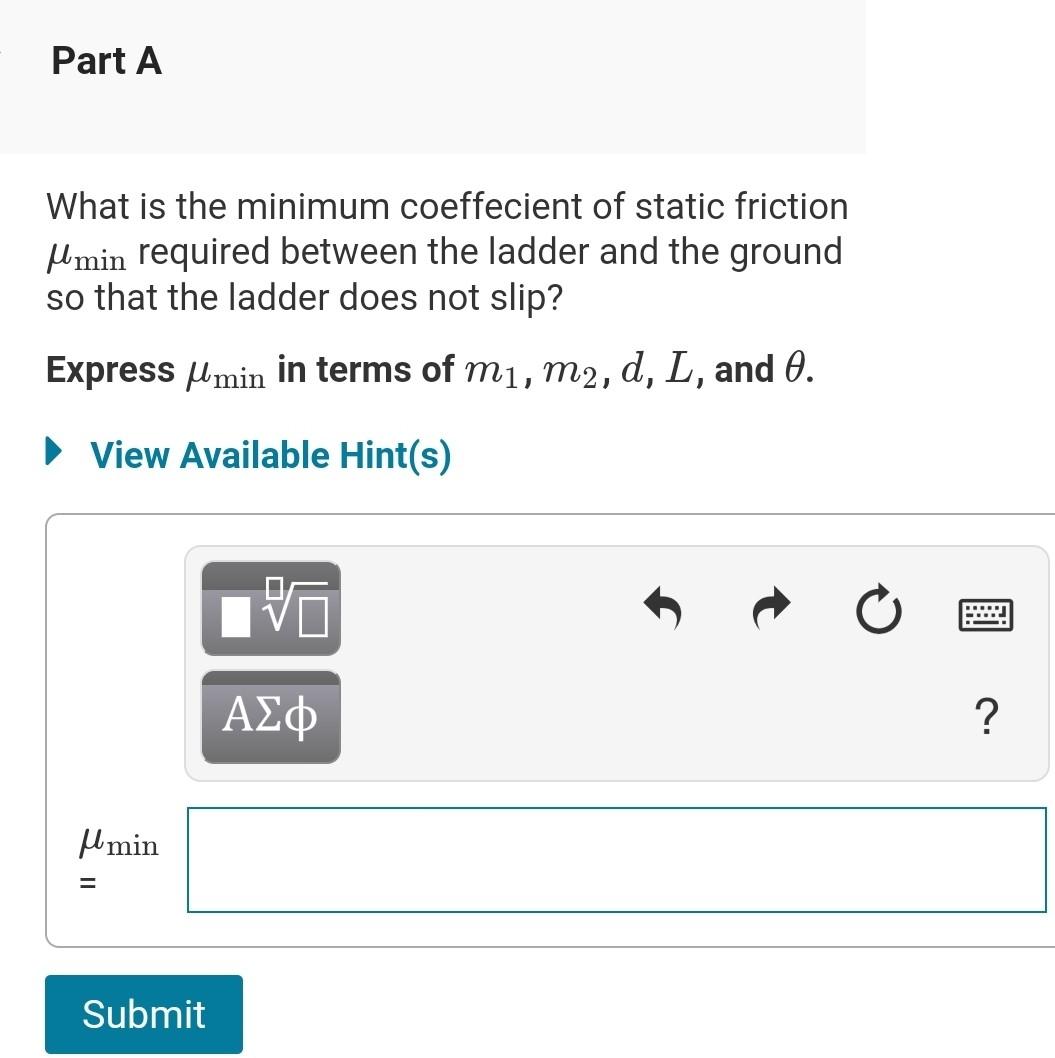
Task: Open the symbol palette under the templates button
Action: tap(270, 716)
